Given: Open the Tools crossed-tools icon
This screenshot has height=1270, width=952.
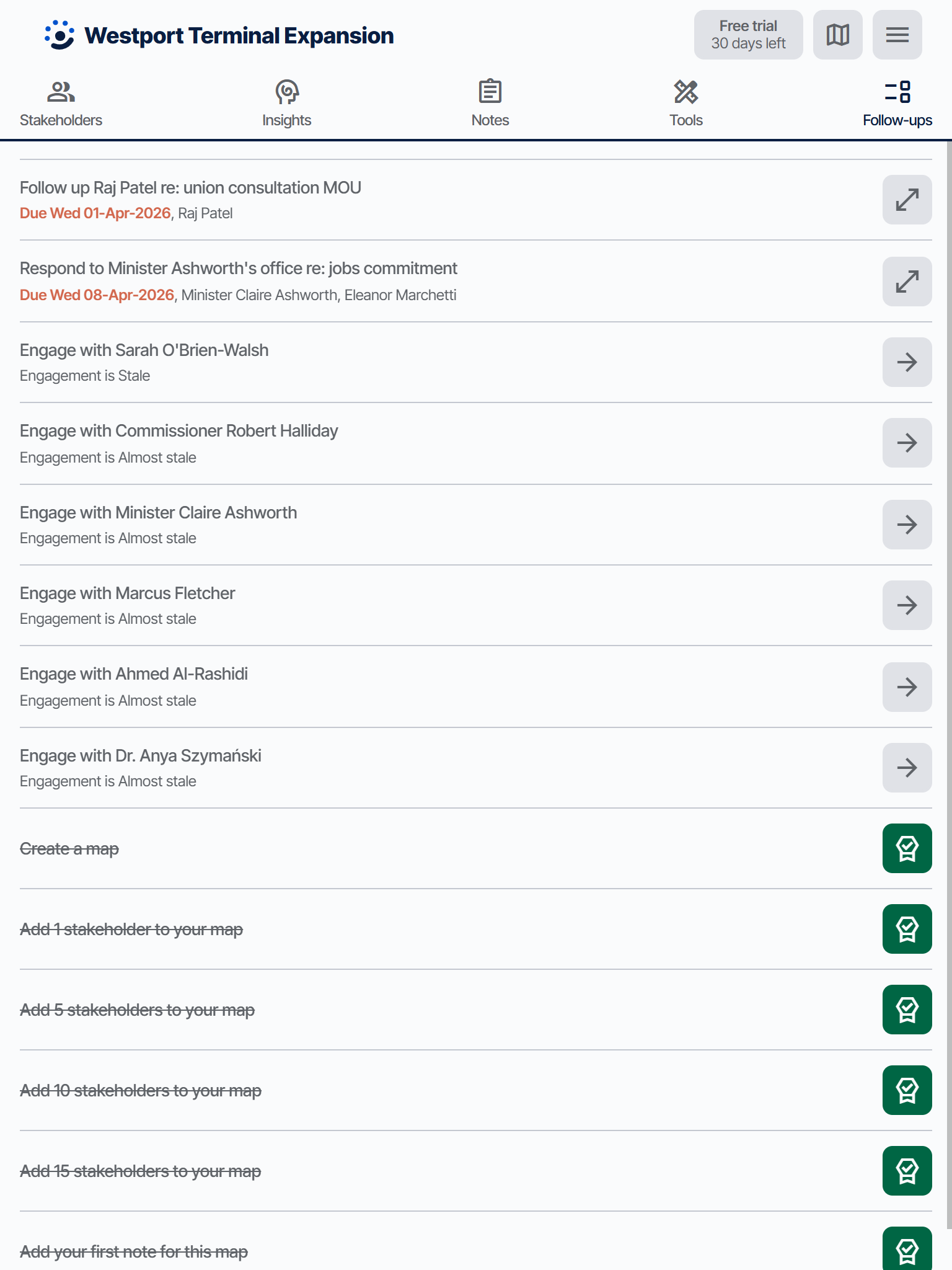Looking at the screenshot, I should pos(685,92).
